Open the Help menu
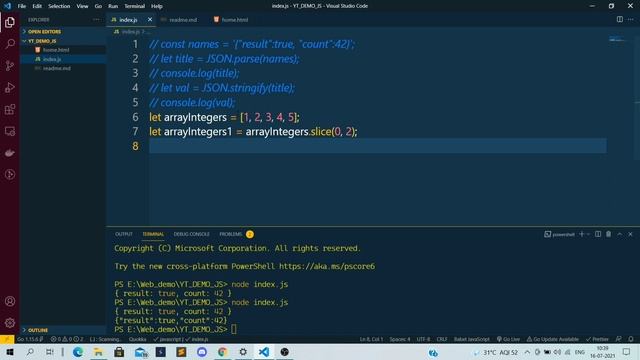This screenshot has height=360, width=640. coord(157,6)
